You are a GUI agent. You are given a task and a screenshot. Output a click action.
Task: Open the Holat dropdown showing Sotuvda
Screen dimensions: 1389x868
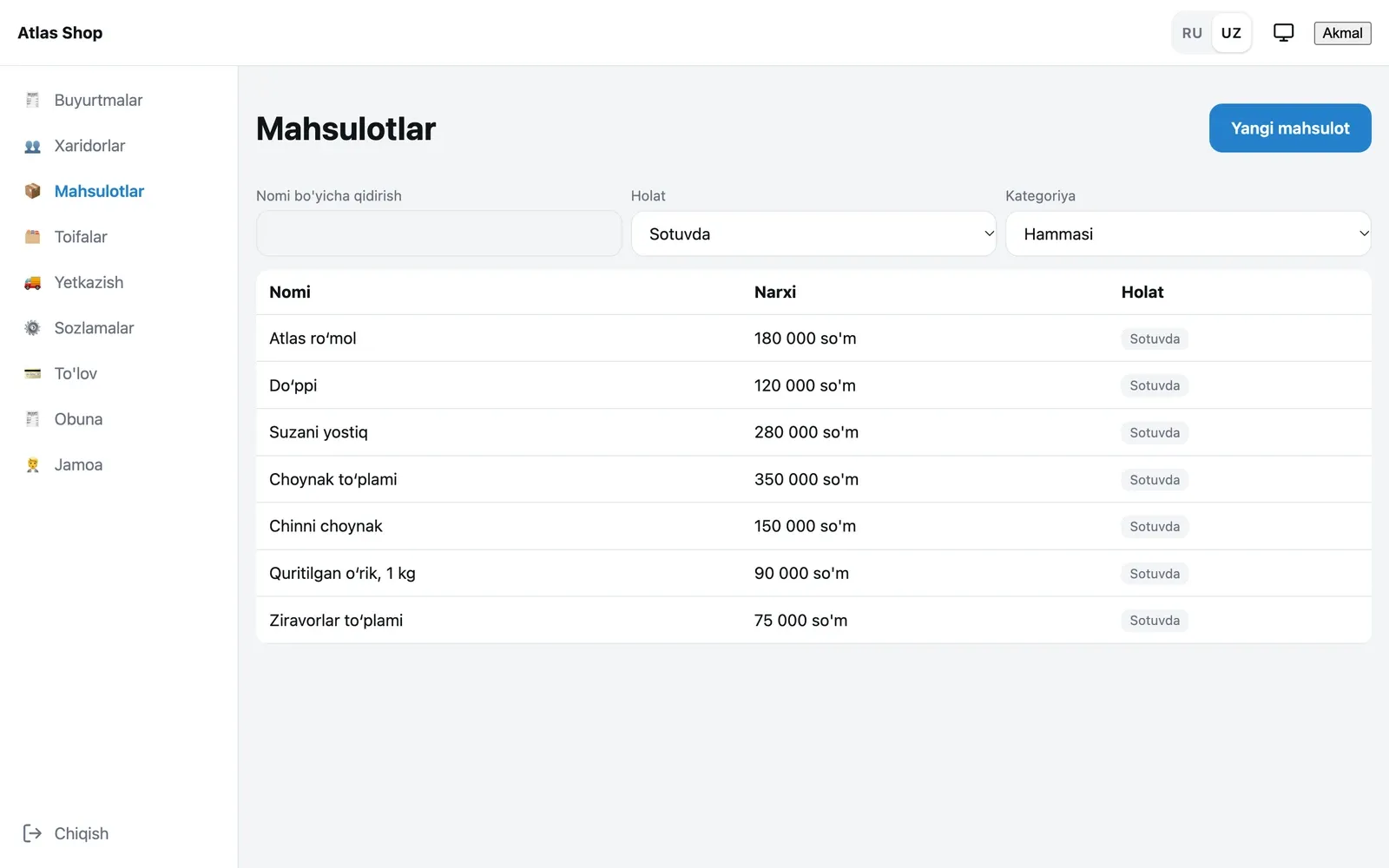(813, 233)
